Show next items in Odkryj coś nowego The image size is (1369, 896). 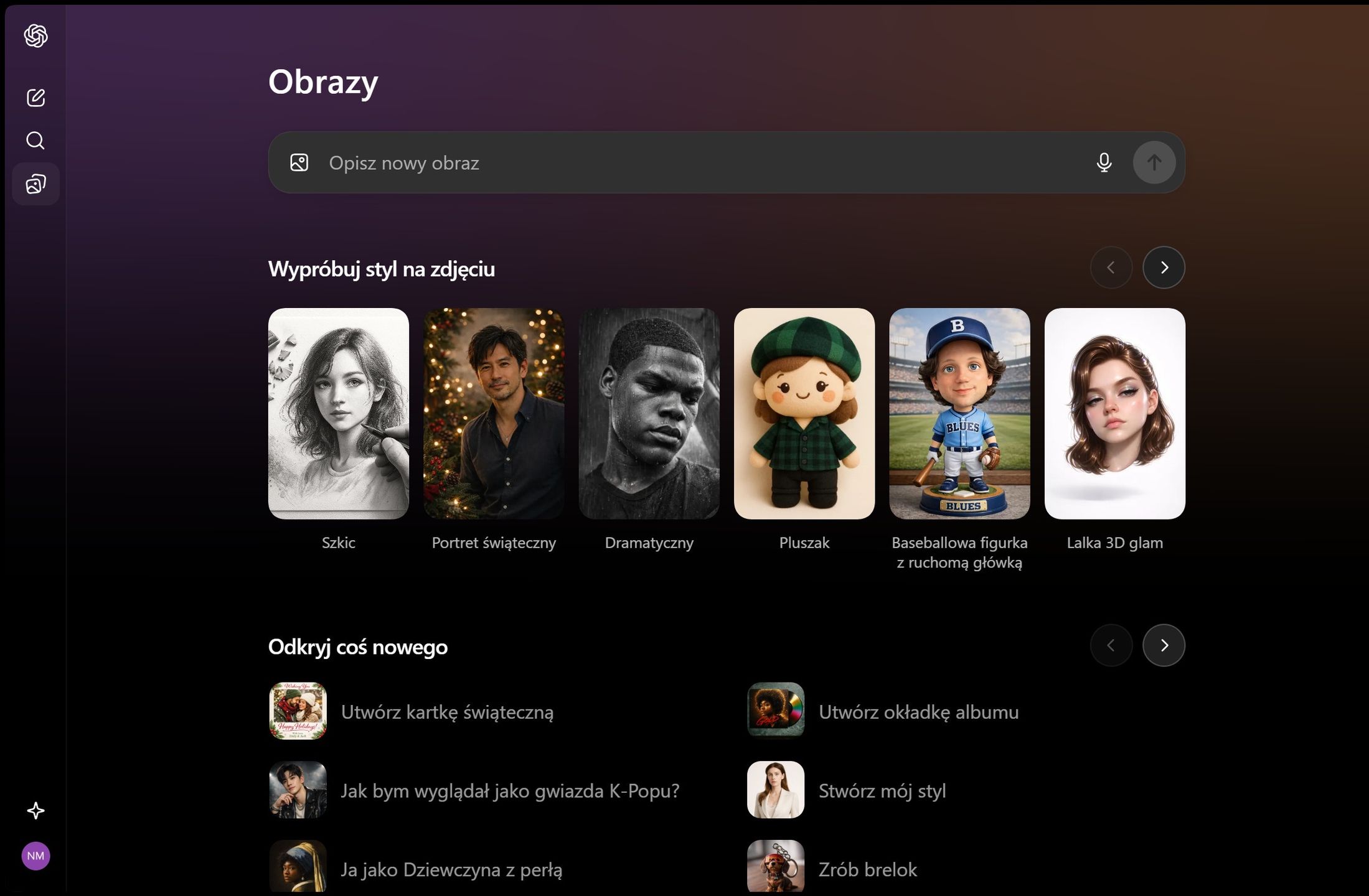[1164, 645]
